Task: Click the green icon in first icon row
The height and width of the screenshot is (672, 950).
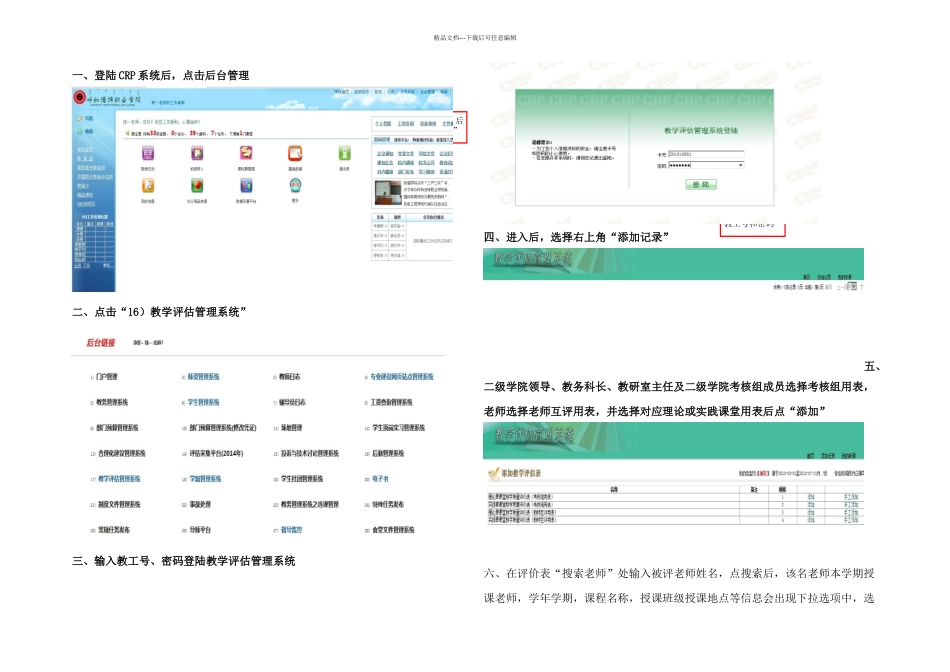Action: click(344, 153)
